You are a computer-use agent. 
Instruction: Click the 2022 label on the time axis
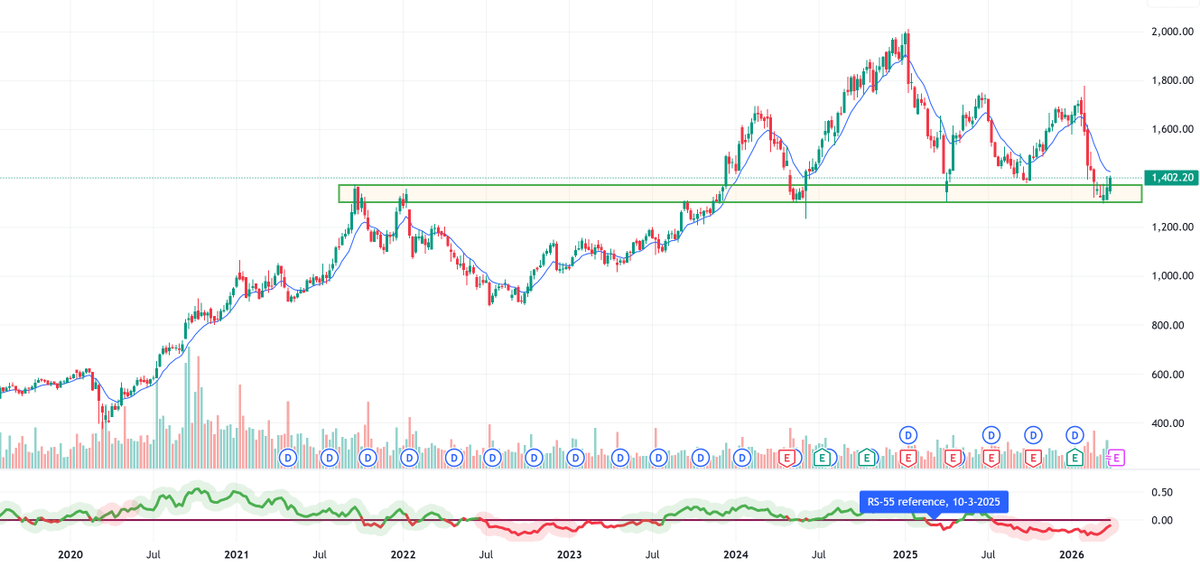pos(403,553)
